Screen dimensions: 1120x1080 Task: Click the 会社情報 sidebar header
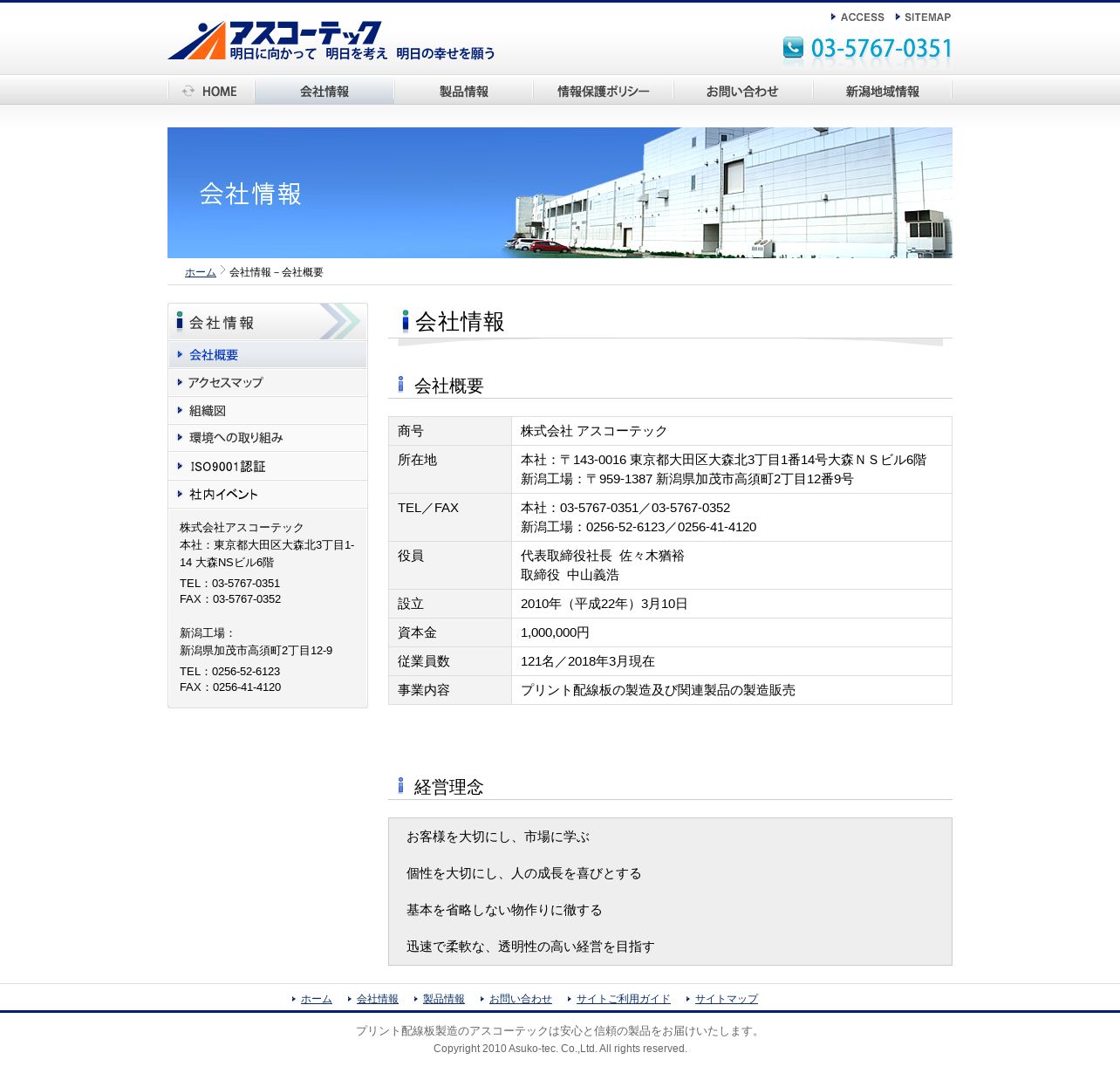(268, 322)
